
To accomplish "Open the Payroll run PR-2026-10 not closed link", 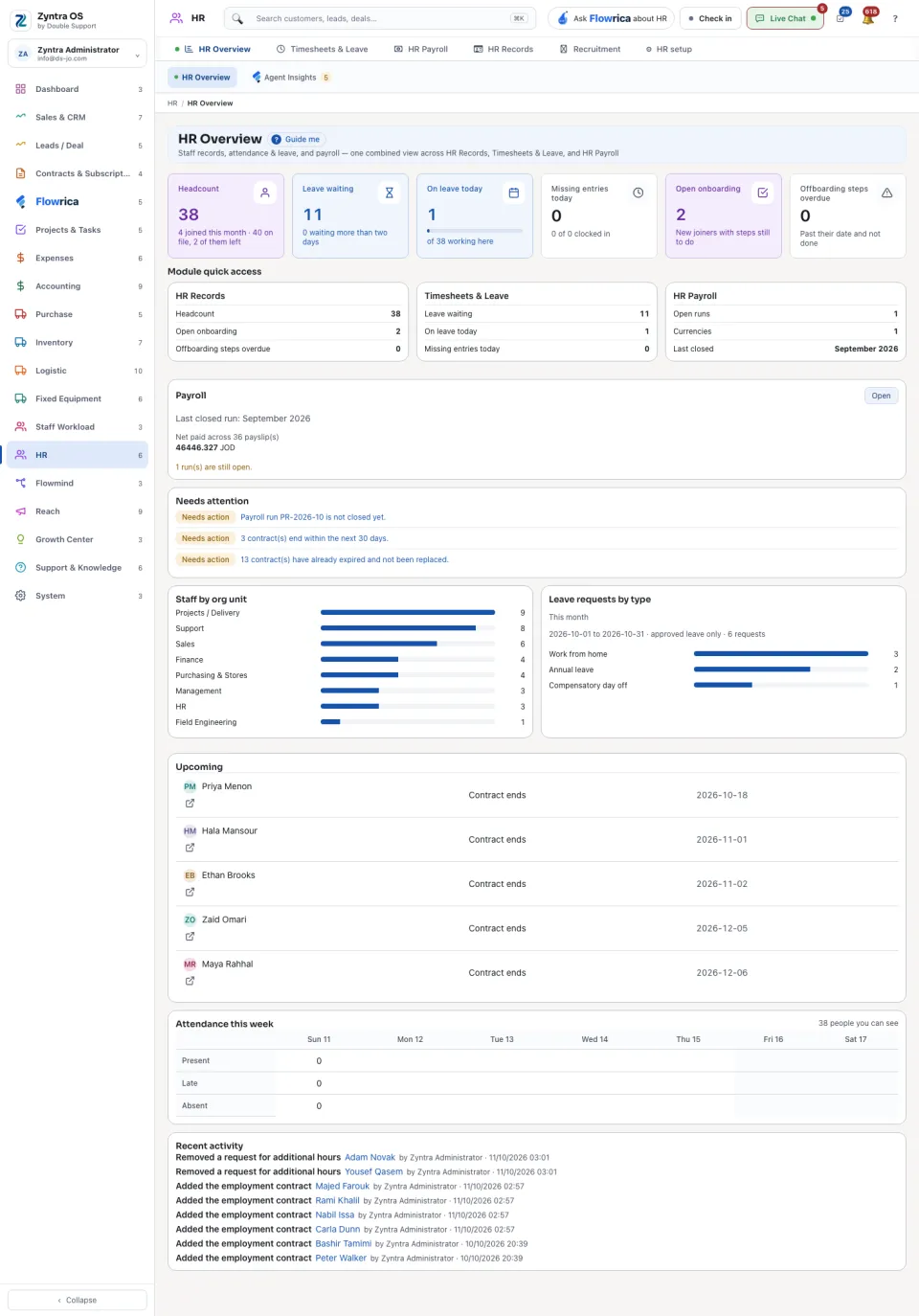I will (313, 517).
